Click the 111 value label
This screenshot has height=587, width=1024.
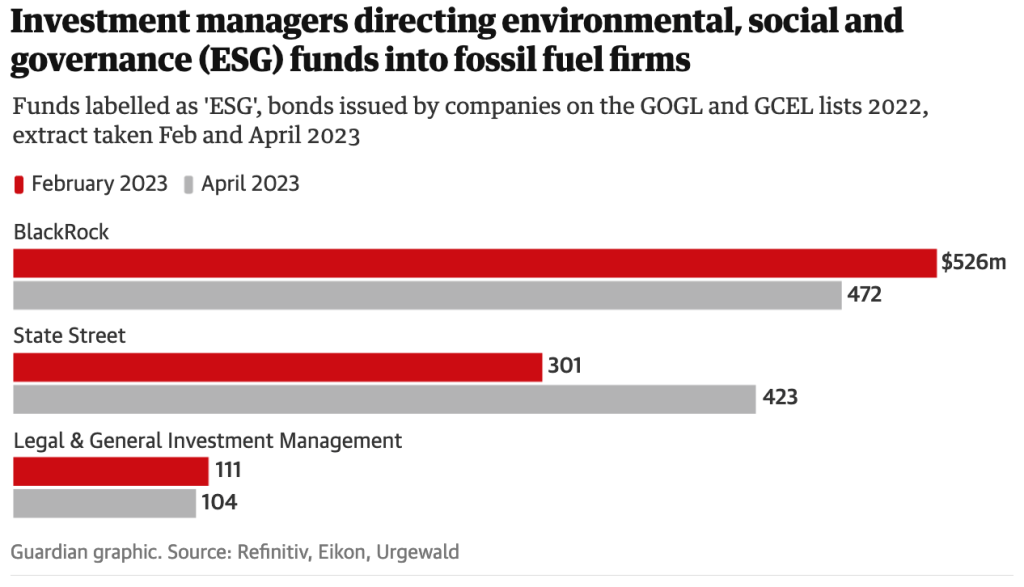pyautogui.click(x=228, y=471)
